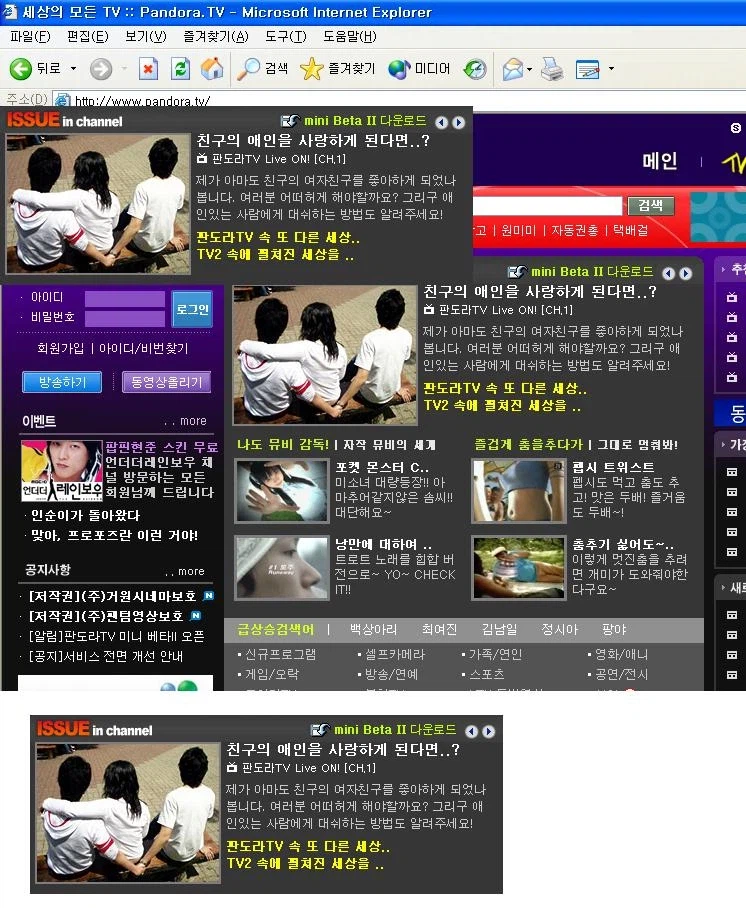The image size is (746, 908).
Task: Click next arrow in top ISSUE in channel overlay
Action: pos(459,122)
